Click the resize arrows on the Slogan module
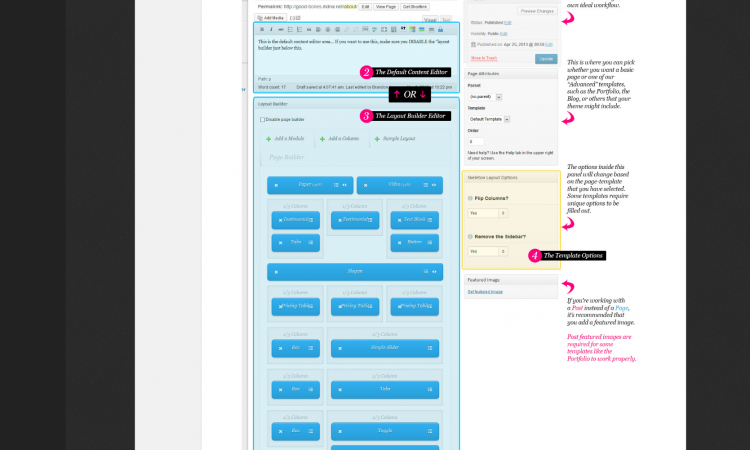The height and width of the screenshot is (450, 750). [x=436, y=271]
